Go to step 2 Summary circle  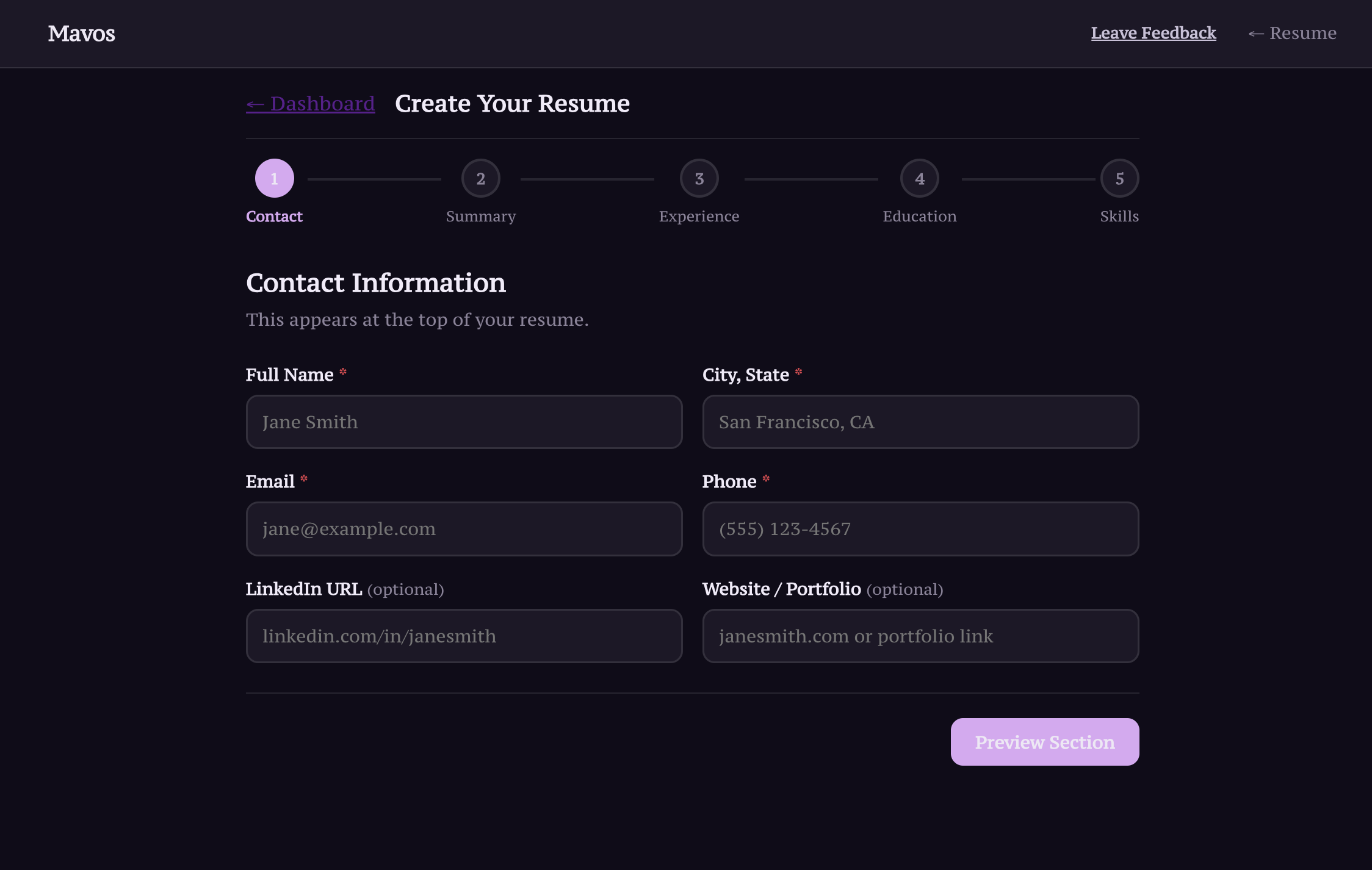480,178
